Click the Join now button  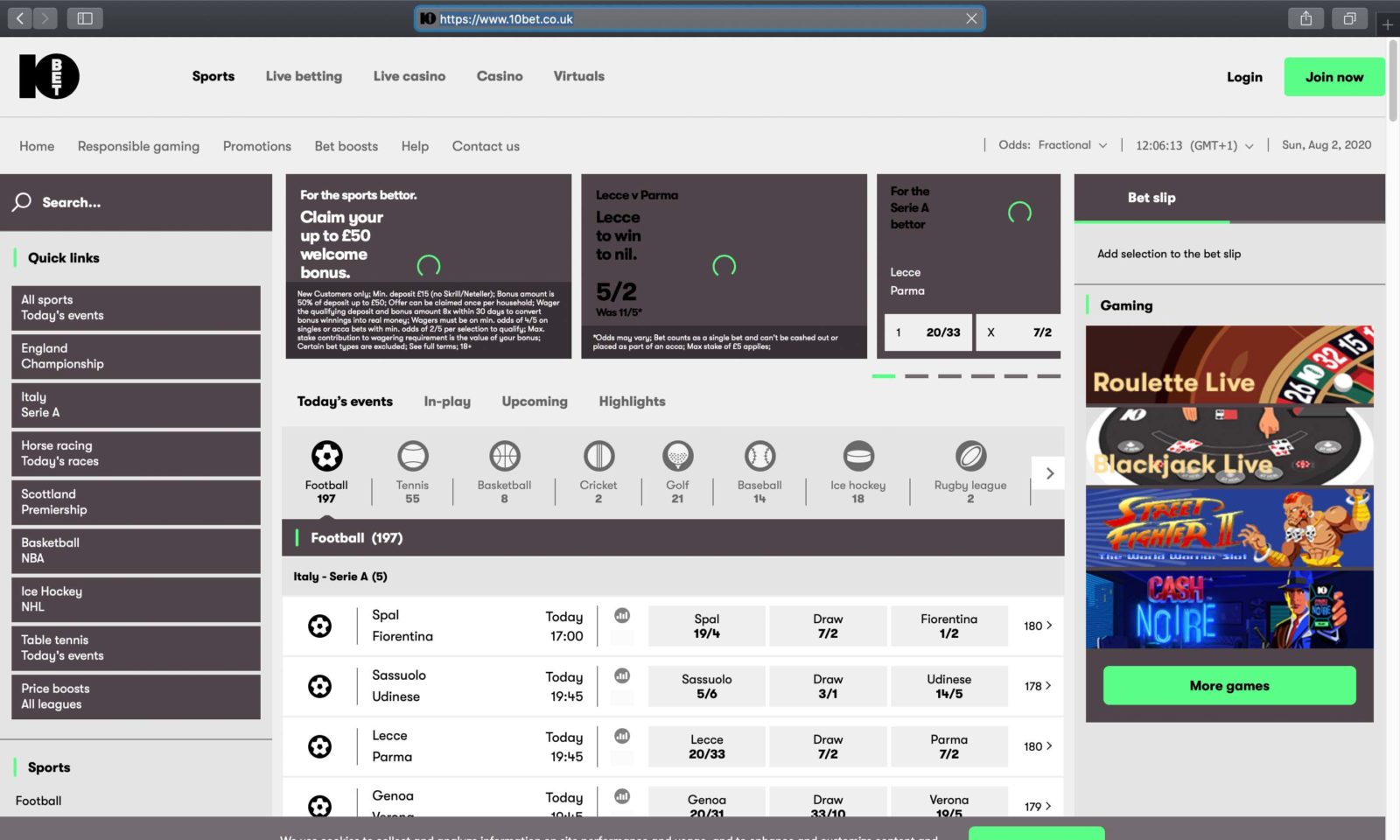[1333, 77]
